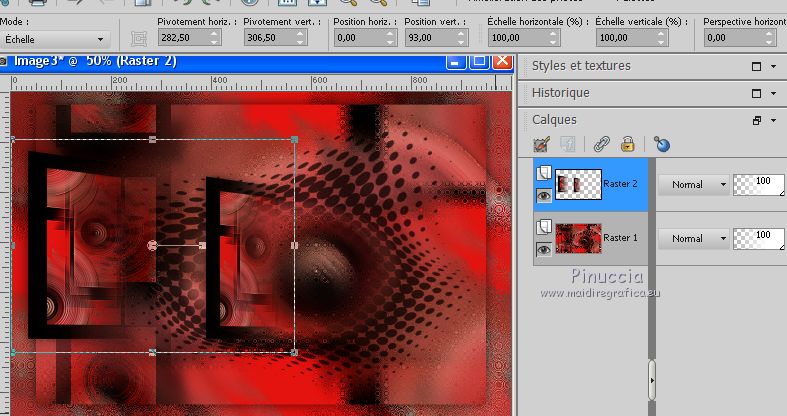Click the rotation handle next to pivot

(202, 245)
